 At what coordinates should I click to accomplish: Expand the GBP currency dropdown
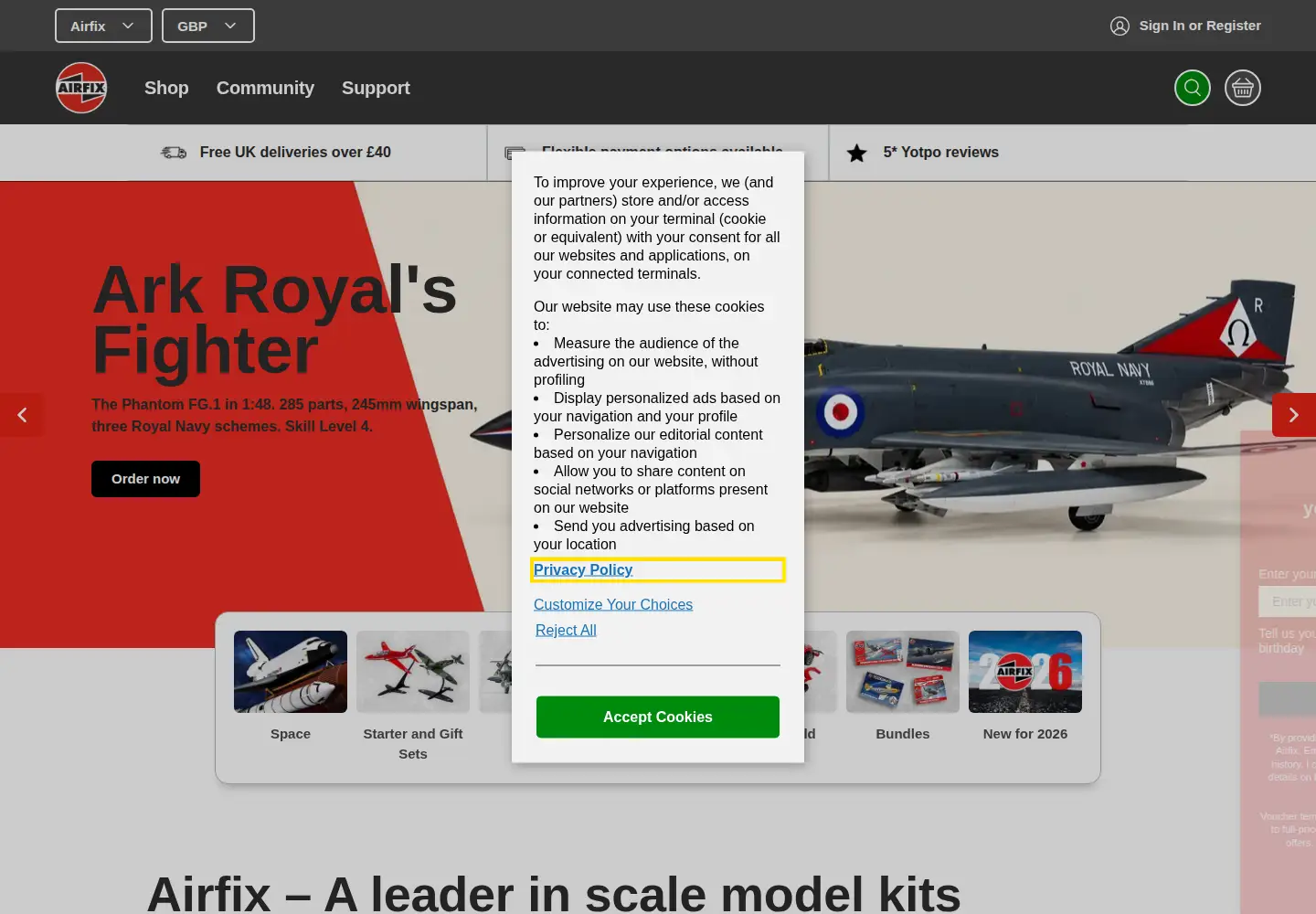pos(208,26)
